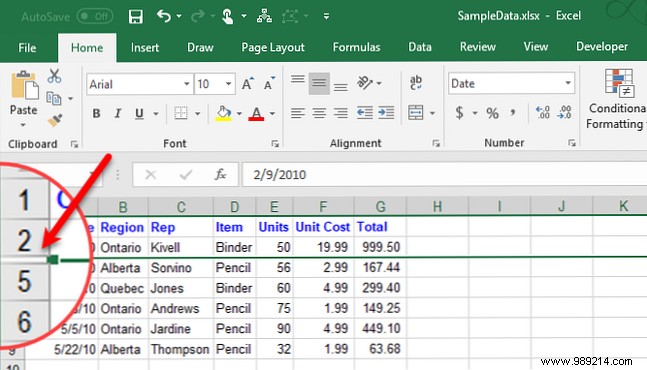Select the cell containing Thompson
The width and height of the screenshot is (647, 370).
tap(180, 349)
